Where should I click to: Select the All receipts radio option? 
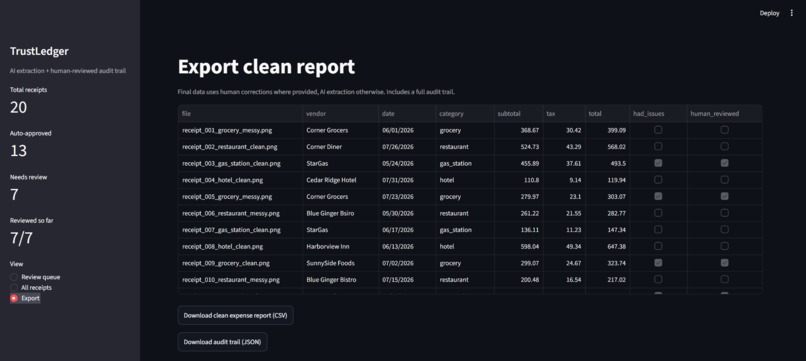[31, 287]
